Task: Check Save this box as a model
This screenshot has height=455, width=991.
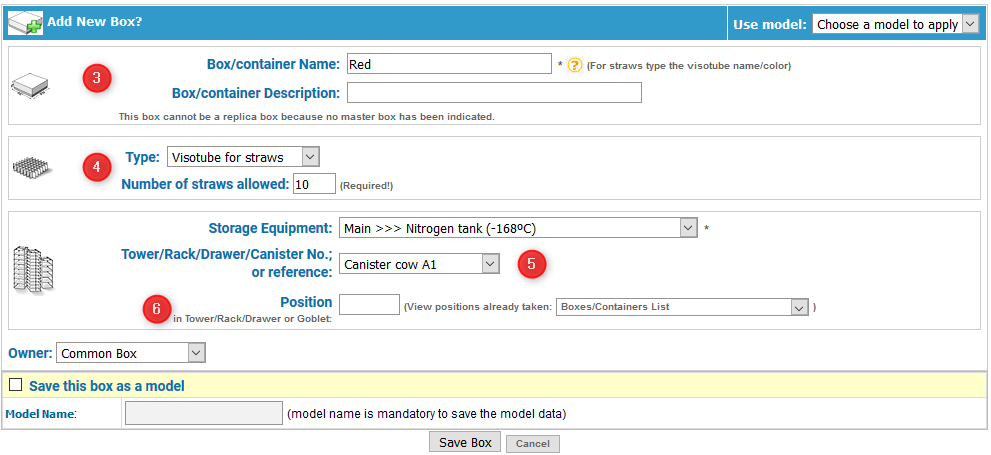Action: [16, 385]
